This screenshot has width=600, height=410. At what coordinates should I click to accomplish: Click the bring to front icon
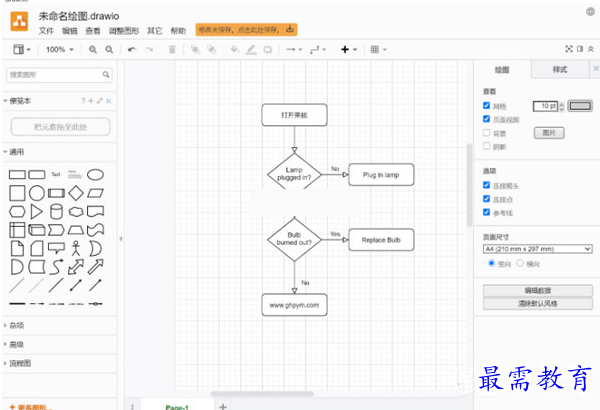point(195,49)
